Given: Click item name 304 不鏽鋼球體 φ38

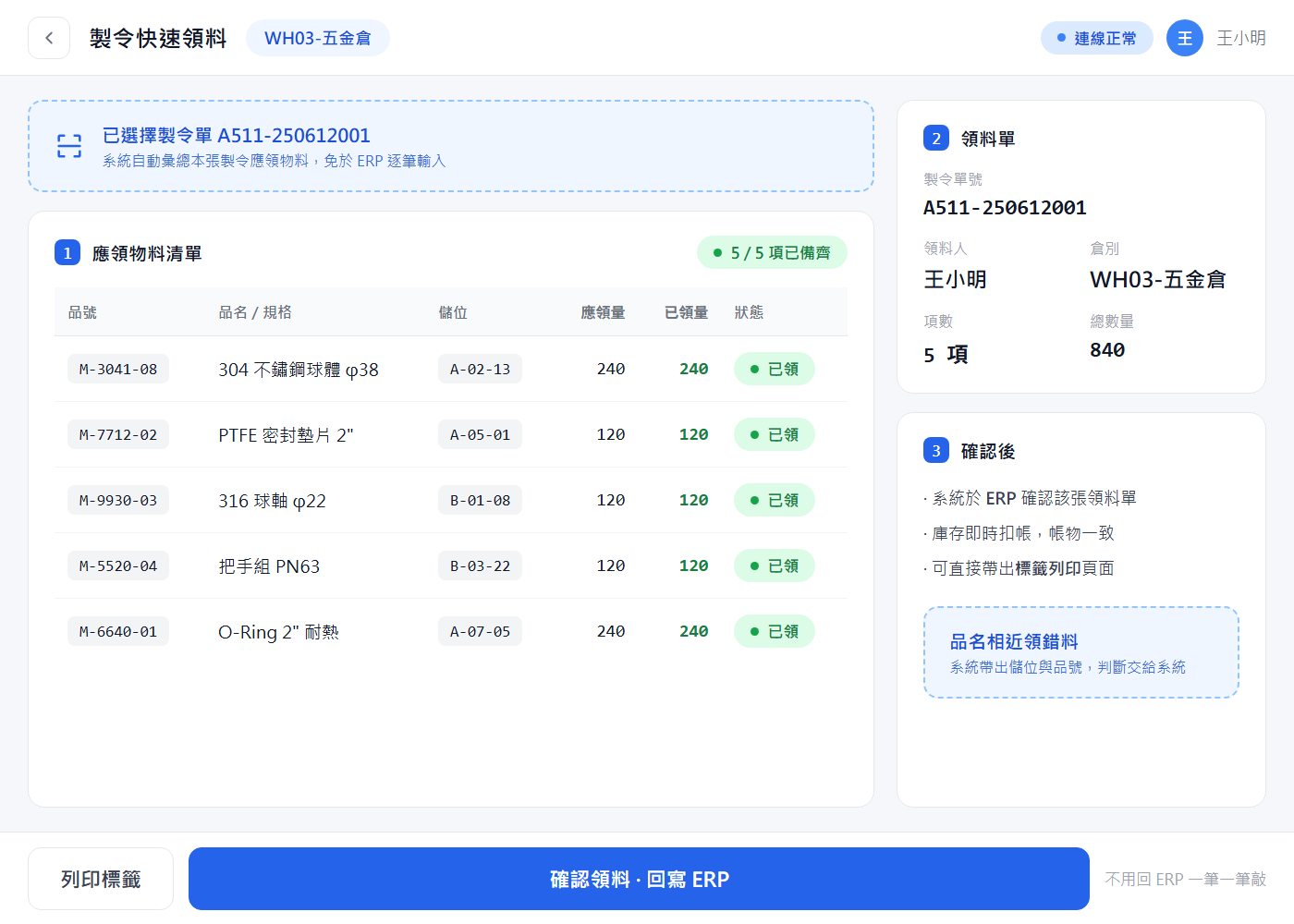Looking at the screenshot, I should [x=299, y=370].
